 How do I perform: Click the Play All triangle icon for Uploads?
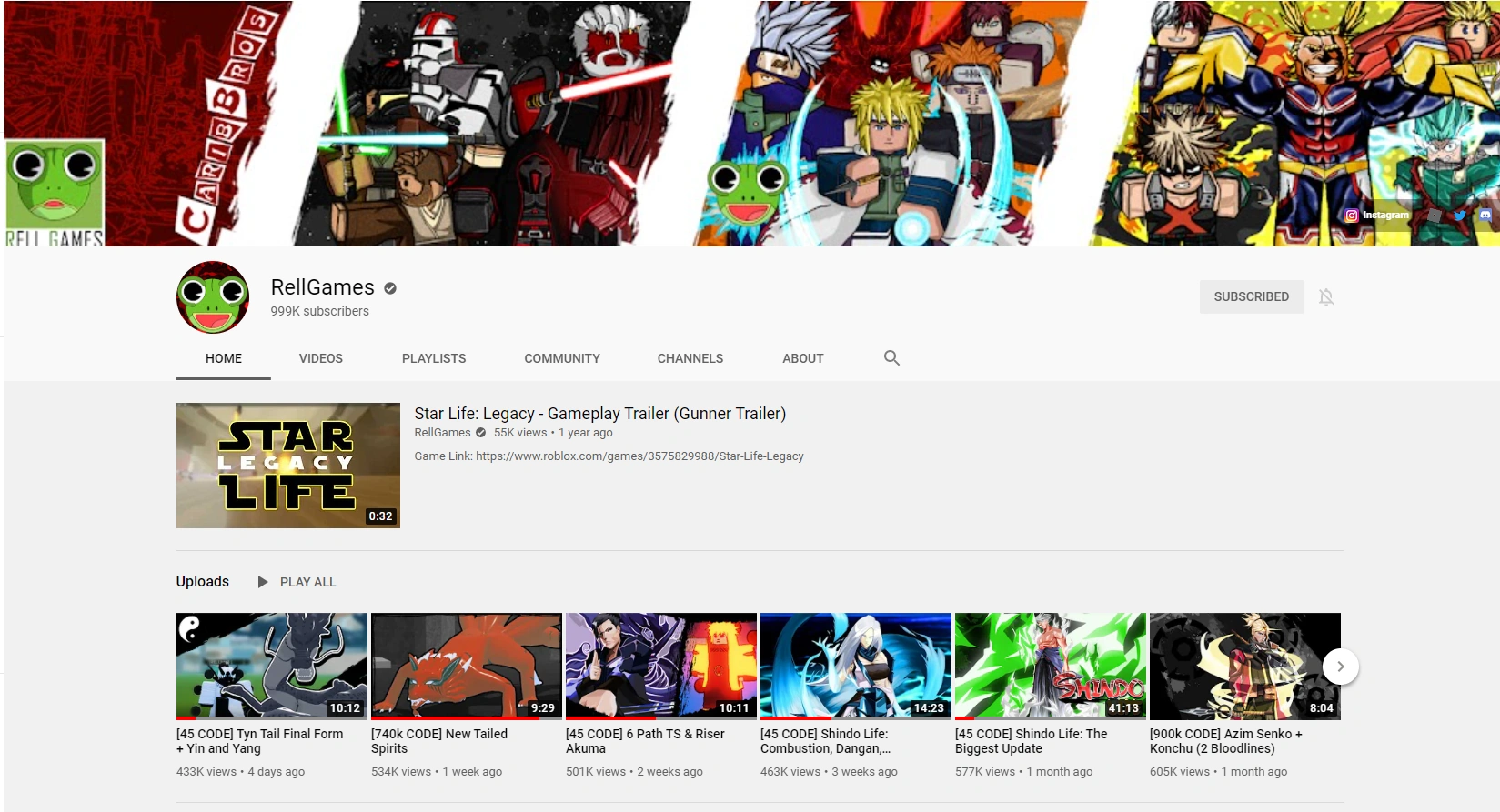(x=263, y=582)
